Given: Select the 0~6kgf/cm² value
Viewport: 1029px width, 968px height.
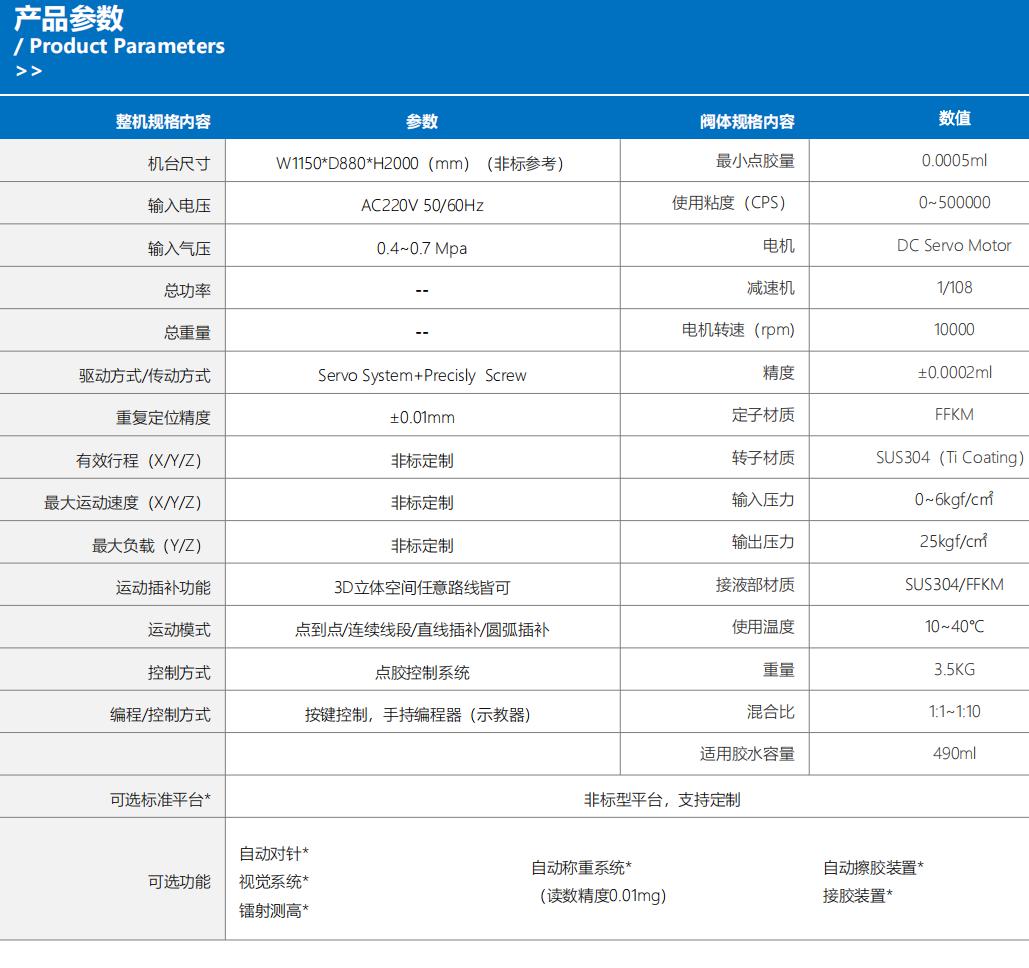Looking at the screenshot, I should click(x=954, y=499).
